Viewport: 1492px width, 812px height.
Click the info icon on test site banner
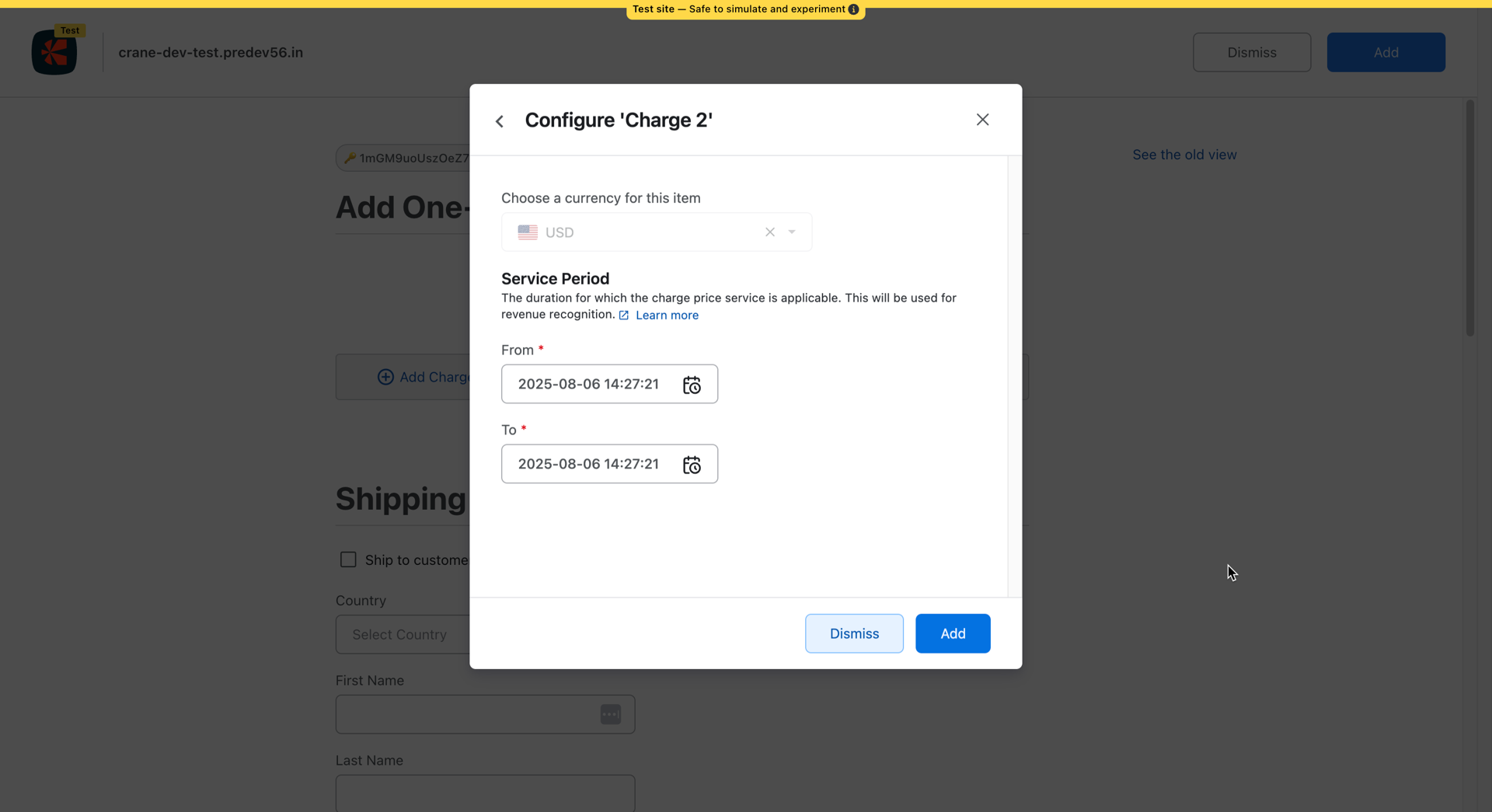click(x=853, y=9)
